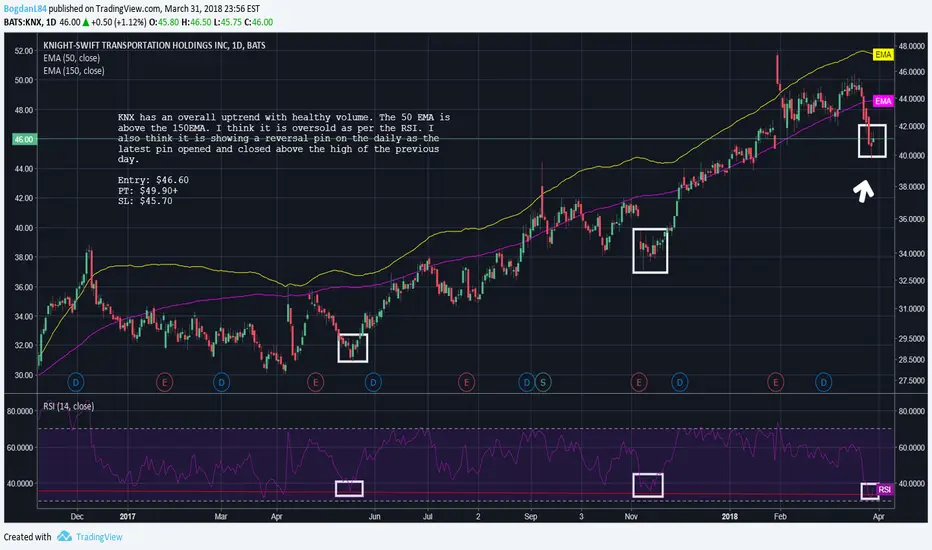Click the purple RSI axis tag

point(884,489)
